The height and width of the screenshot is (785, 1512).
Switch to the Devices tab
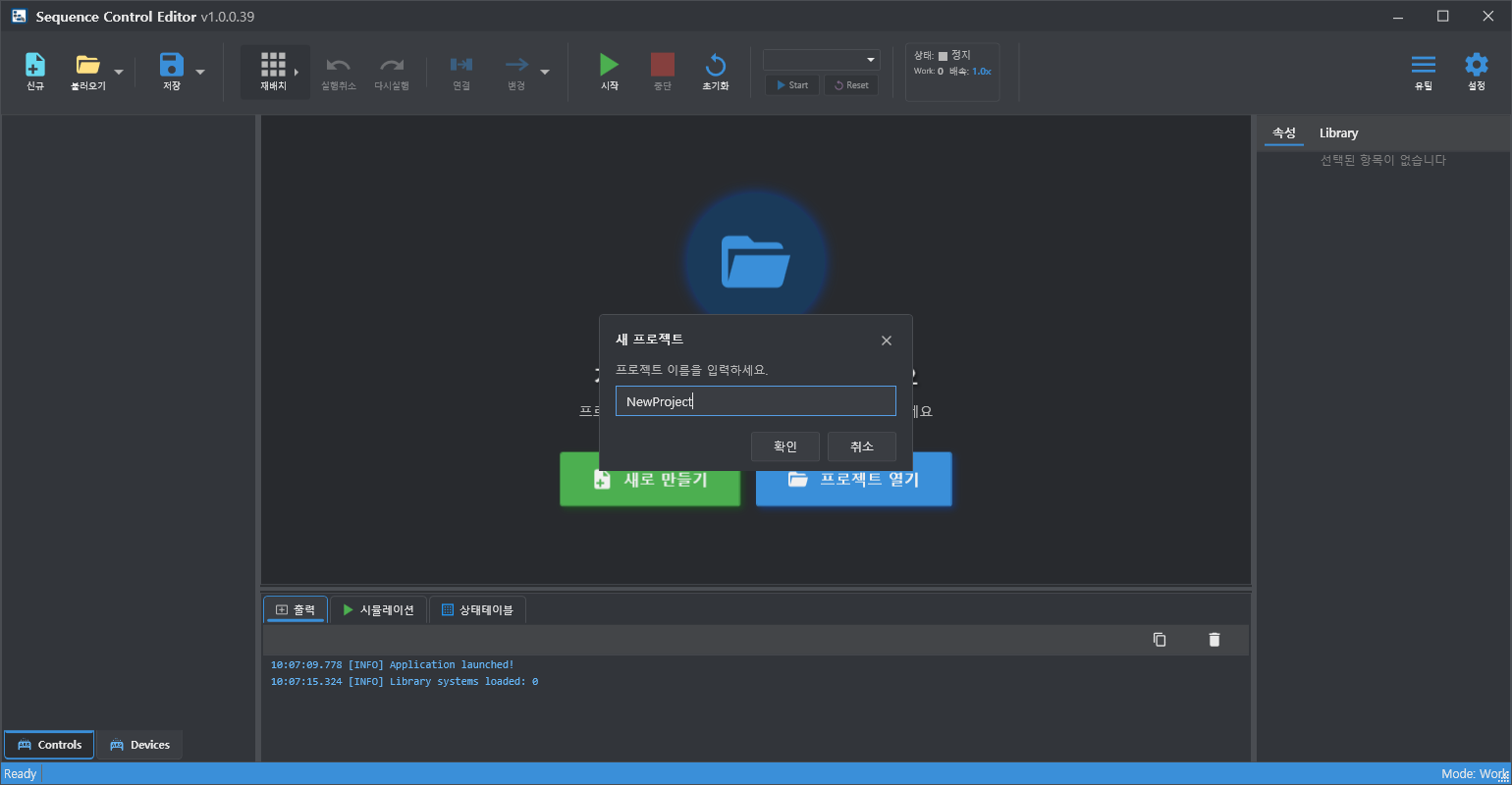139,745
